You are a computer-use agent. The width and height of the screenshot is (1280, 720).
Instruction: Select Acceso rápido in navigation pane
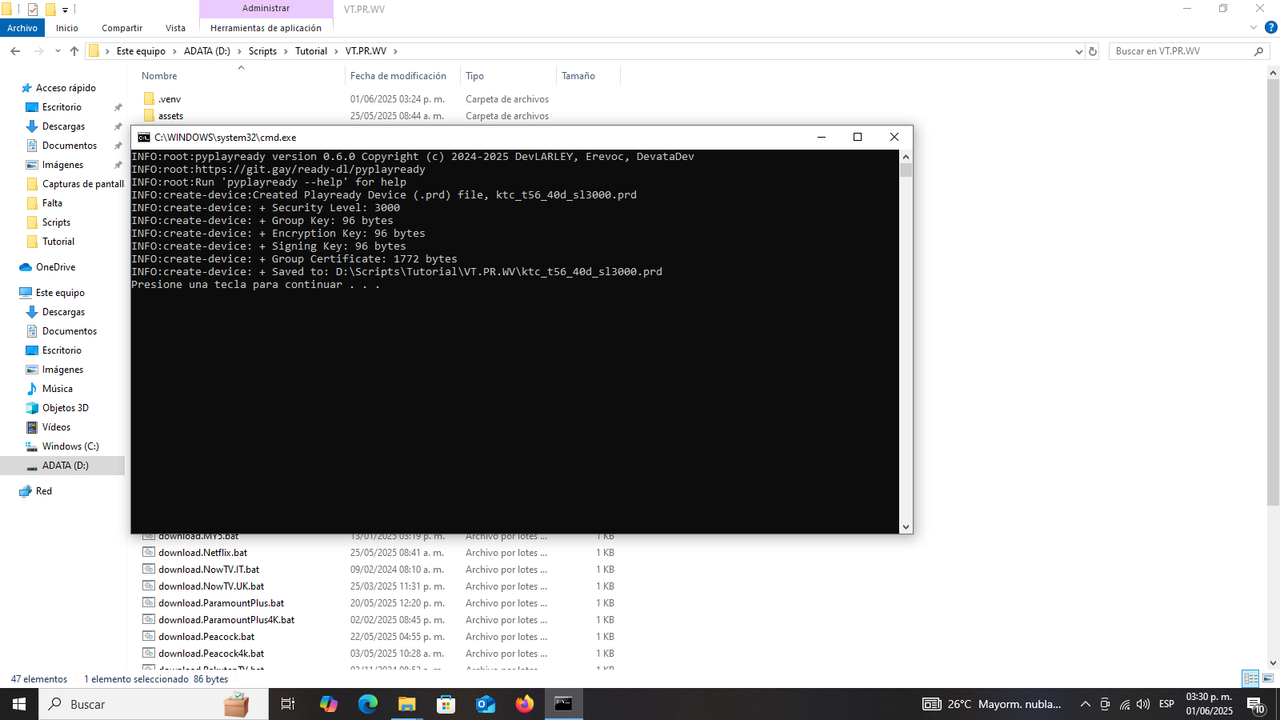pos(66,88)
